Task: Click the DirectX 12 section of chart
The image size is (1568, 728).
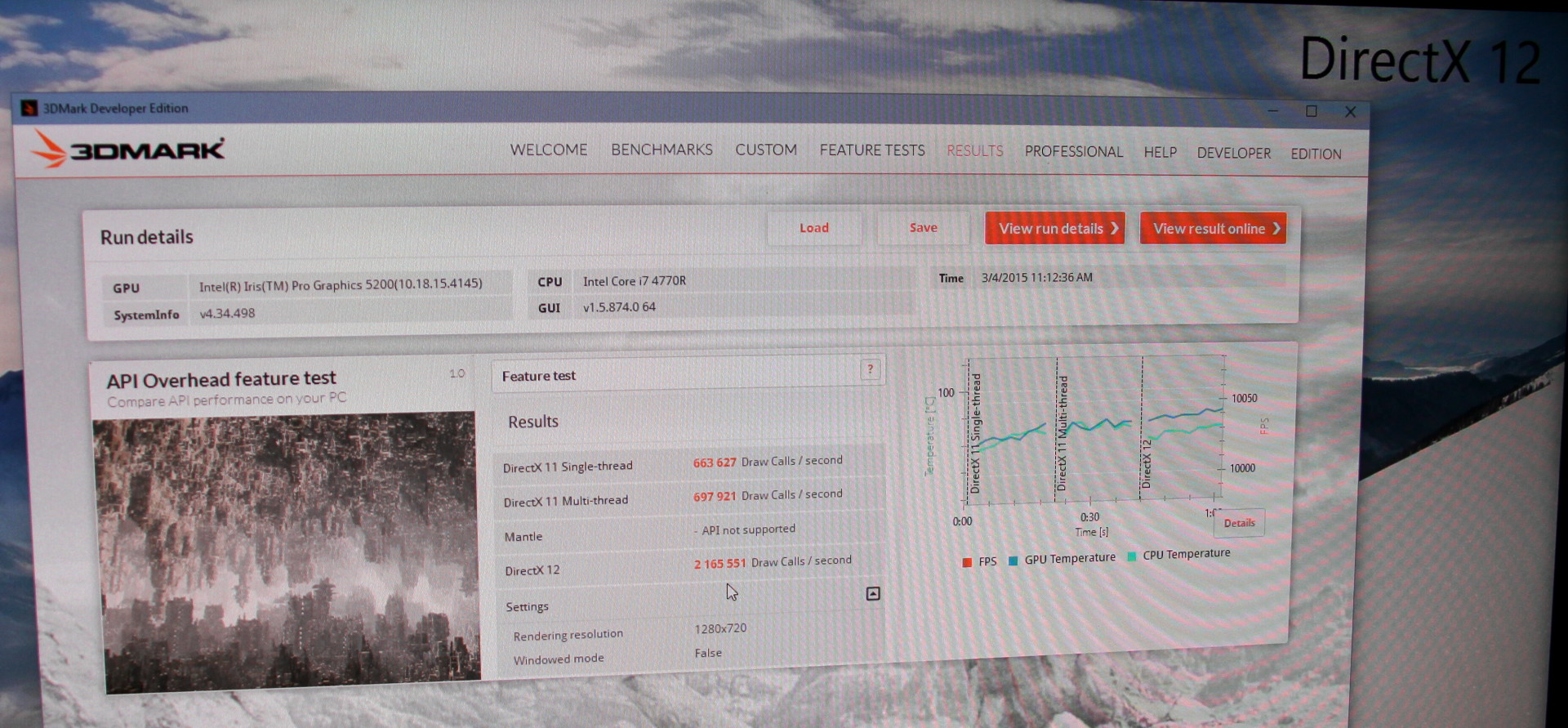Action: 1182,427
